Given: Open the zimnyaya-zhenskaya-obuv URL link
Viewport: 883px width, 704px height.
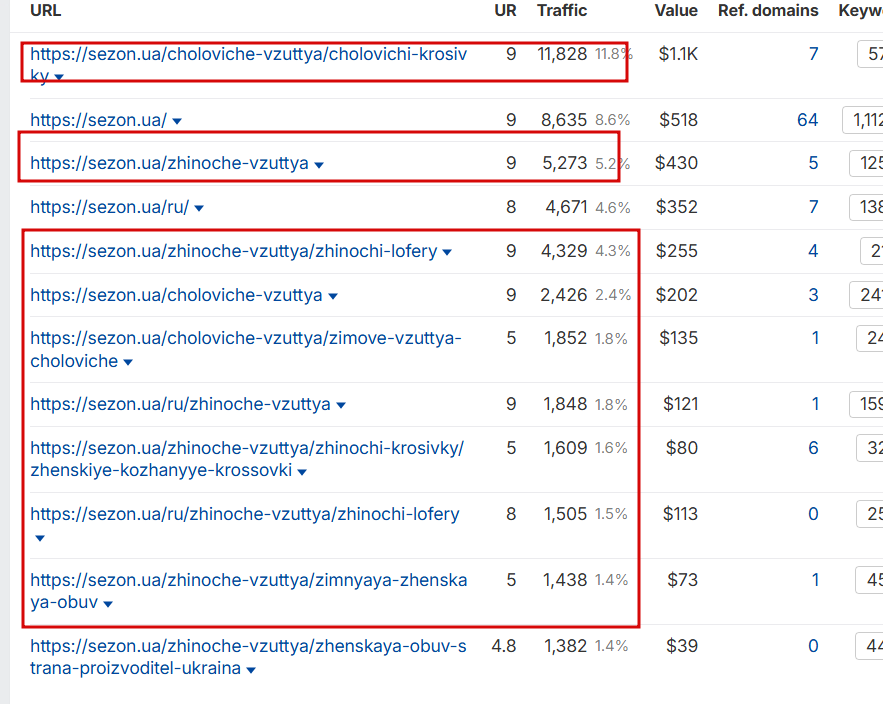Looking at the screenshot, I should tap(249, 591).
